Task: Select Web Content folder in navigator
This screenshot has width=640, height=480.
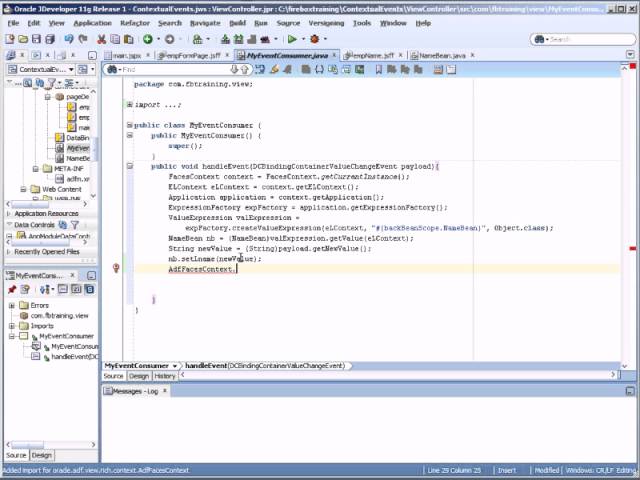Action: [62, 189]
